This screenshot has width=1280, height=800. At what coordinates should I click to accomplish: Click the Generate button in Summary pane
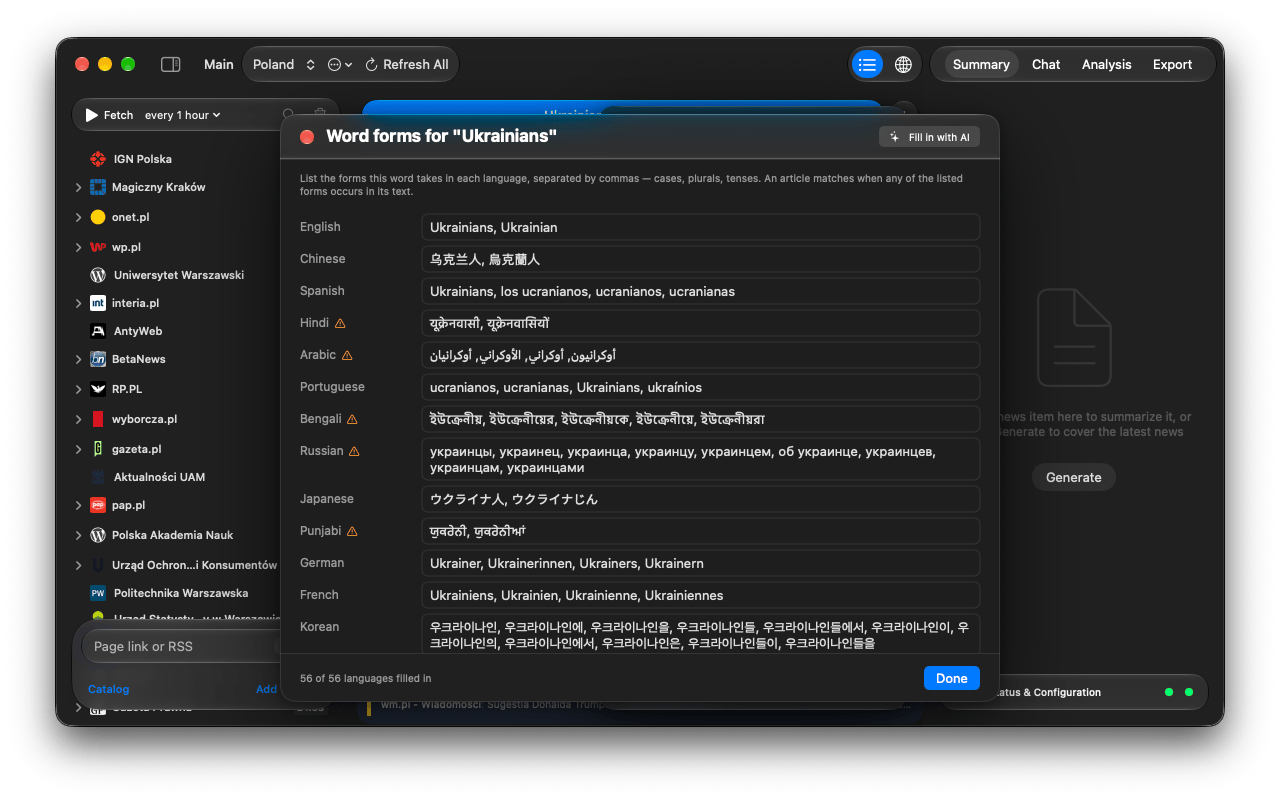point(1073,477)
